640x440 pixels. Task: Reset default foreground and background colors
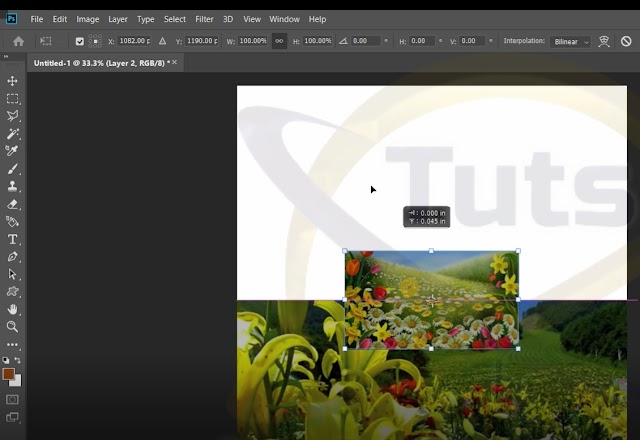[x=6, y=360]
